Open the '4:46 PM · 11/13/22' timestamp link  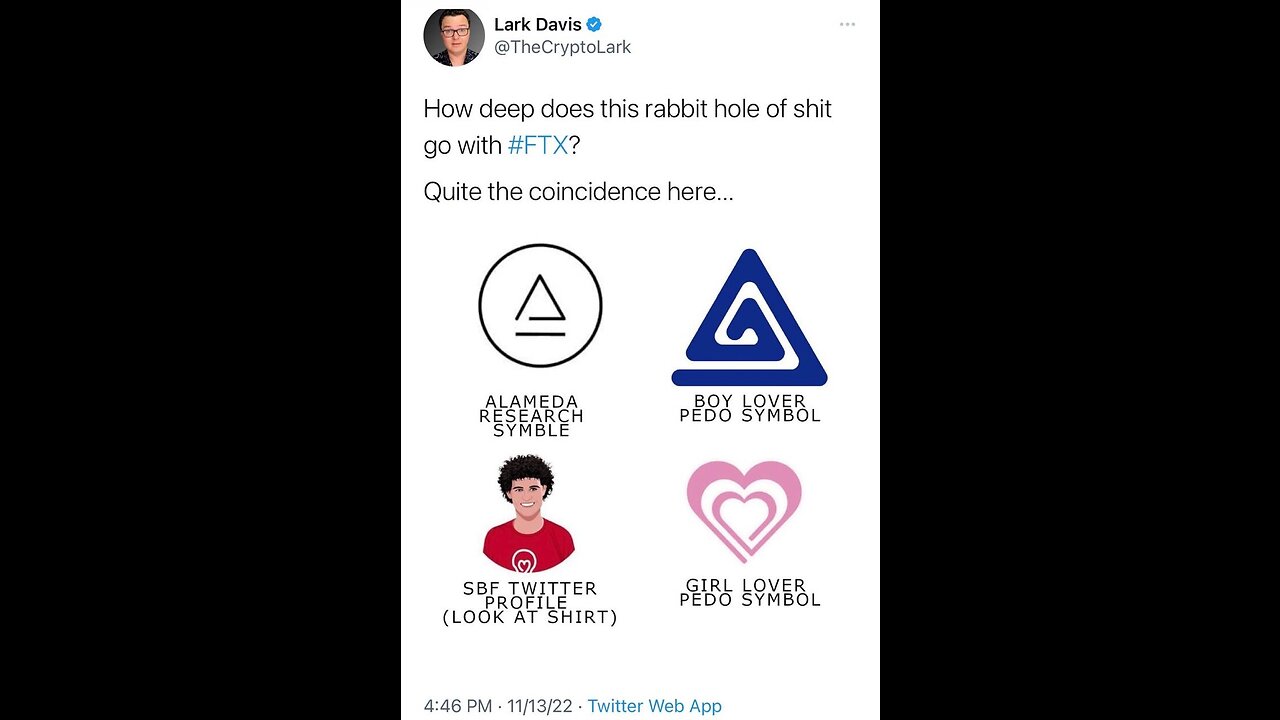tap(498, 706)
